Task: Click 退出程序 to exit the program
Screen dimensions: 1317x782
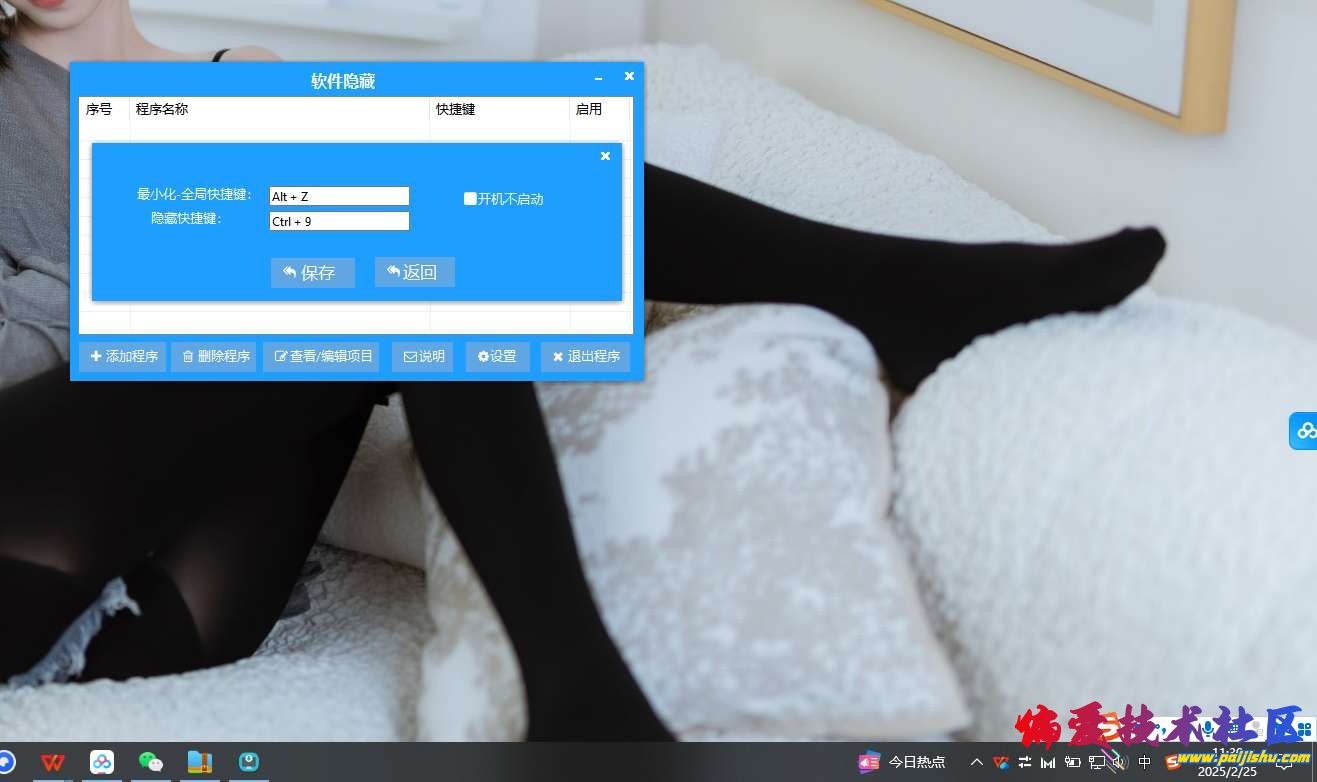Action: tap(585, 357)
